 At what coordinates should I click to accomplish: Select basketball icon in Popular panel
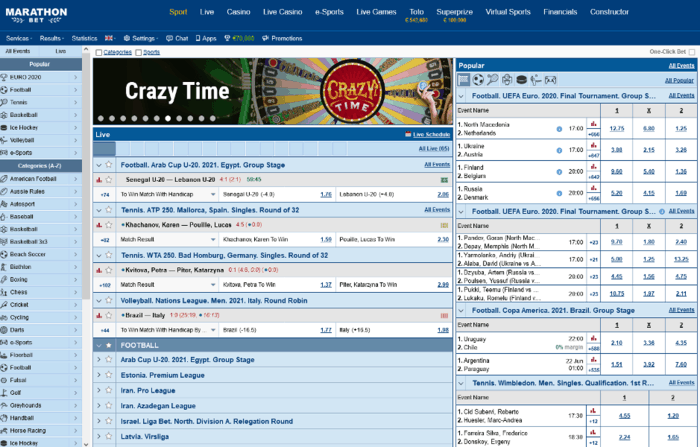coord(507,80)
